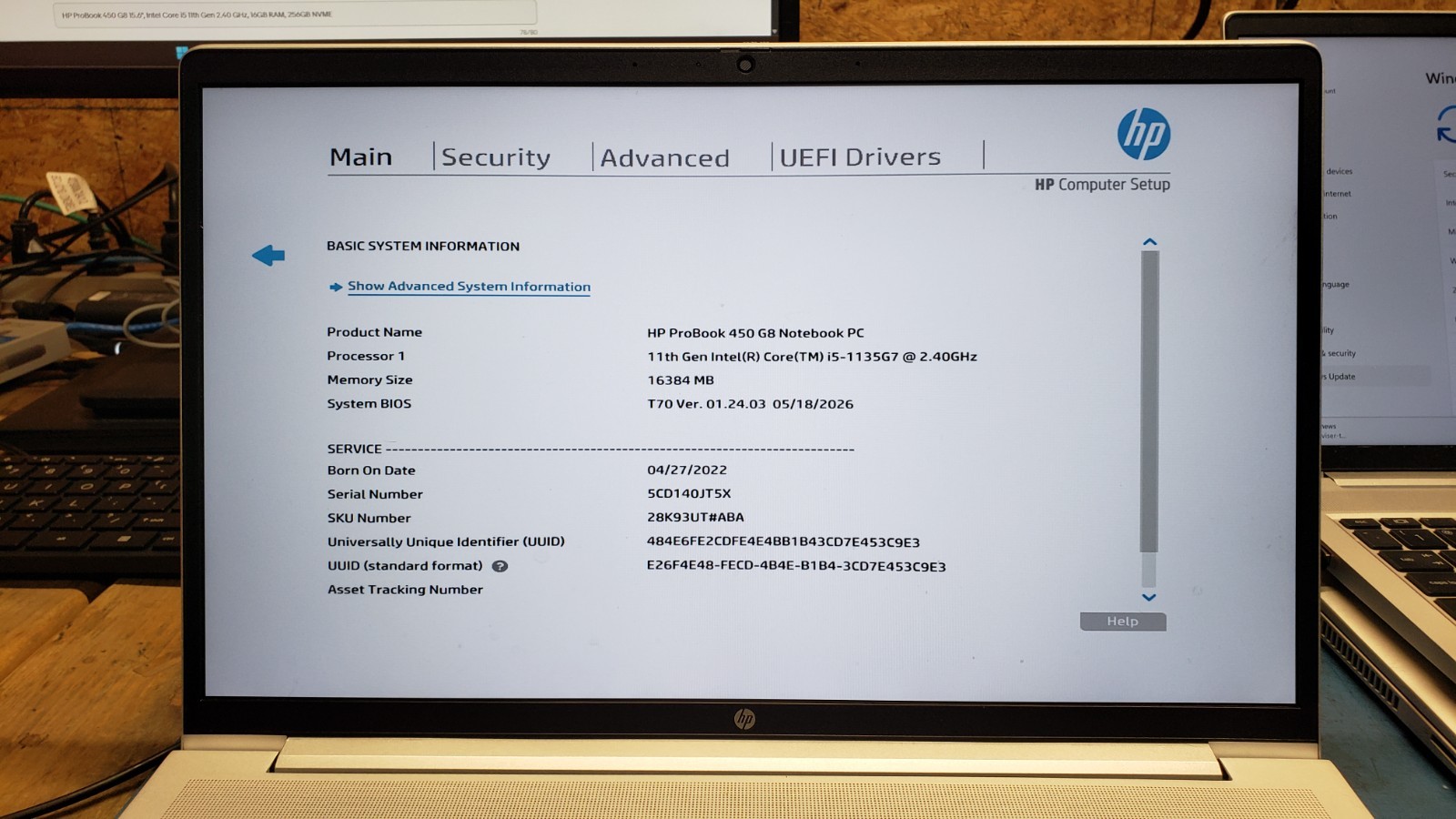Click the 11th Gen Intel Core i5-1135G7 value
Viewport: 1456px width, 819px height.
coord(812,357)
